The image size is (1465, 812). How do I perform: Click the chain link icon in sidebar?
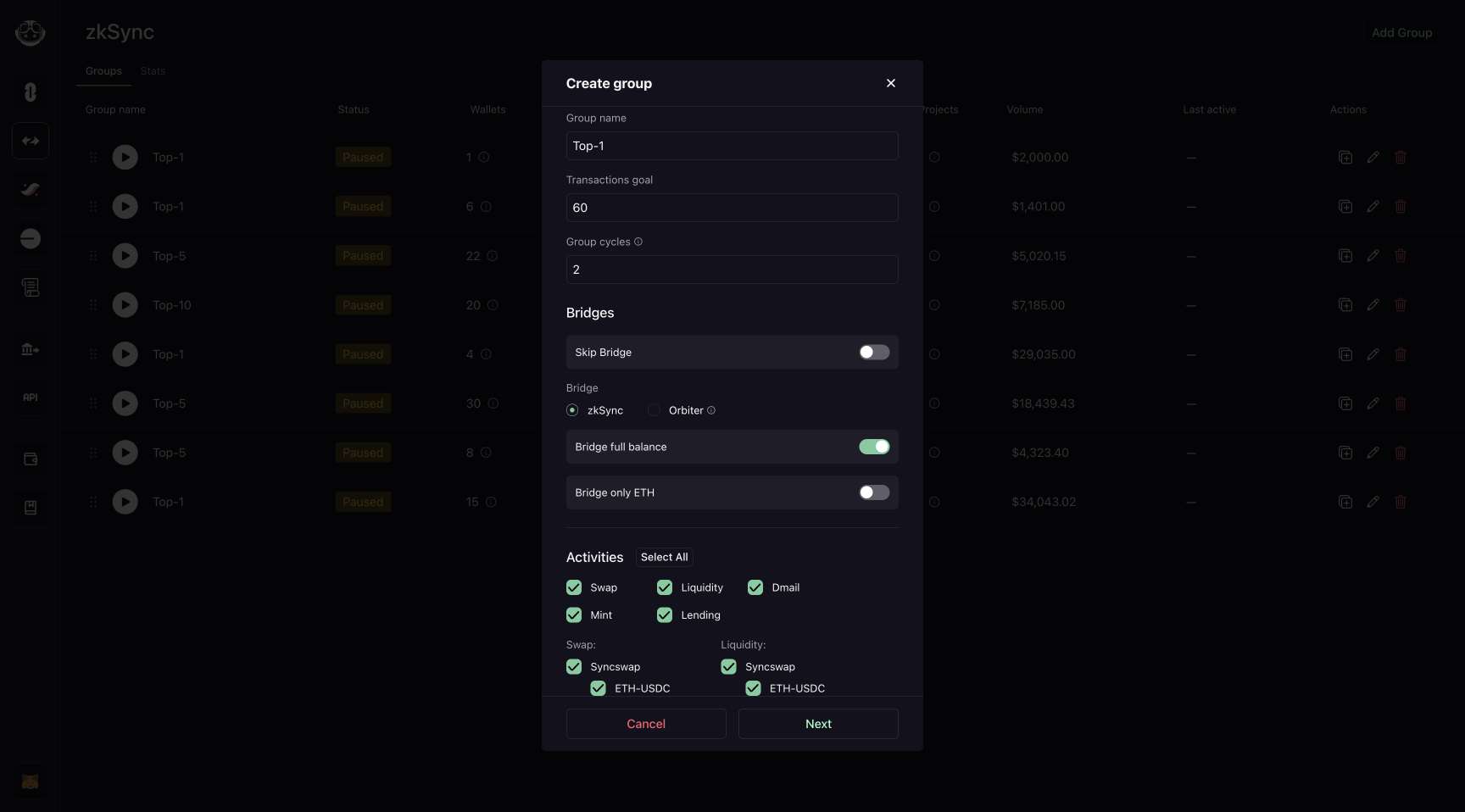31,92
